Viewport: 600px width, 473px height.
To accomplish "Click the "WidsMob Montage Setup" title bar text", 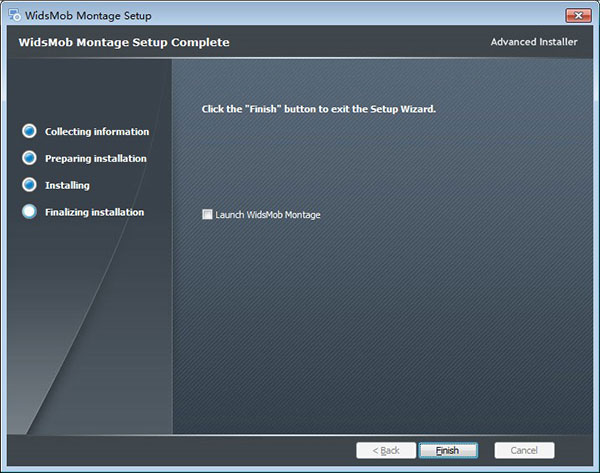I will (x=88, y=16).
